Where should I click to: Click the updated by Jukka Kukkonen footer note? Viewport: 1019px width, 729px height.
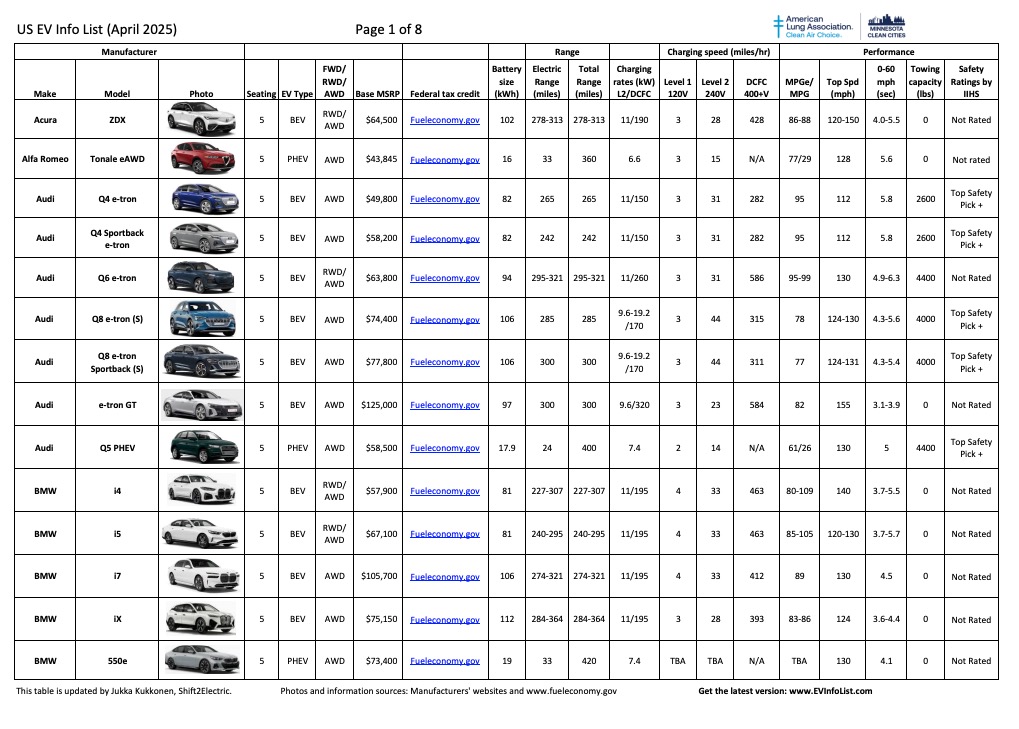123,691
